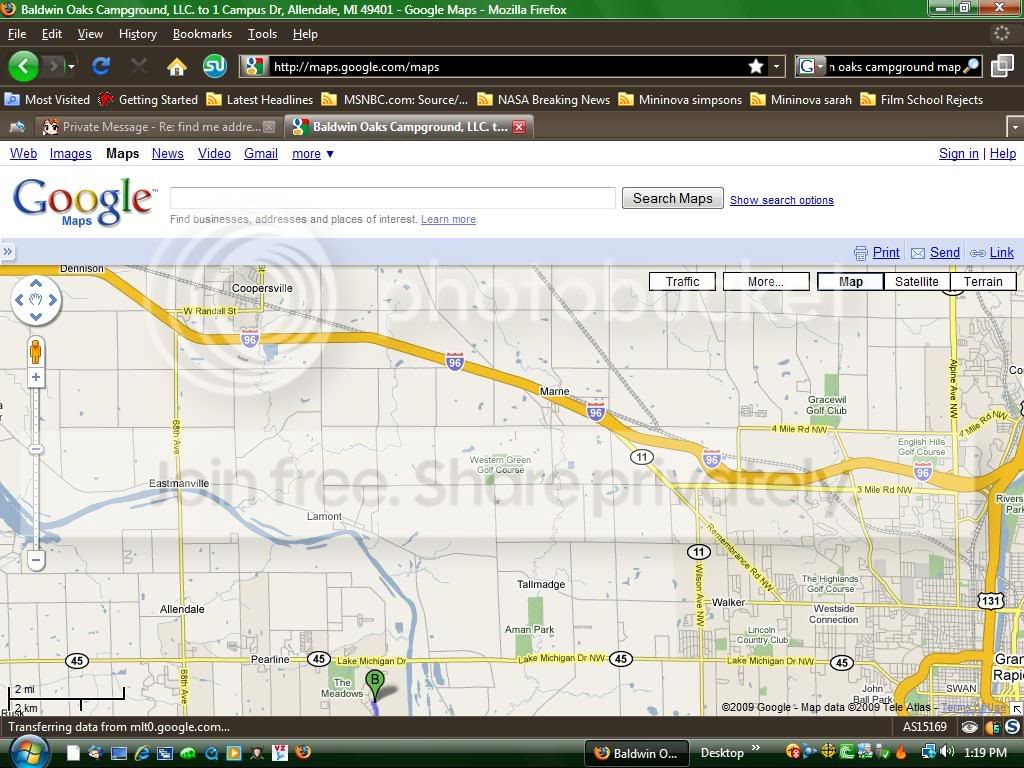1024x768 pixels.
Task: Open the File menu
Action: coord(17,34)
